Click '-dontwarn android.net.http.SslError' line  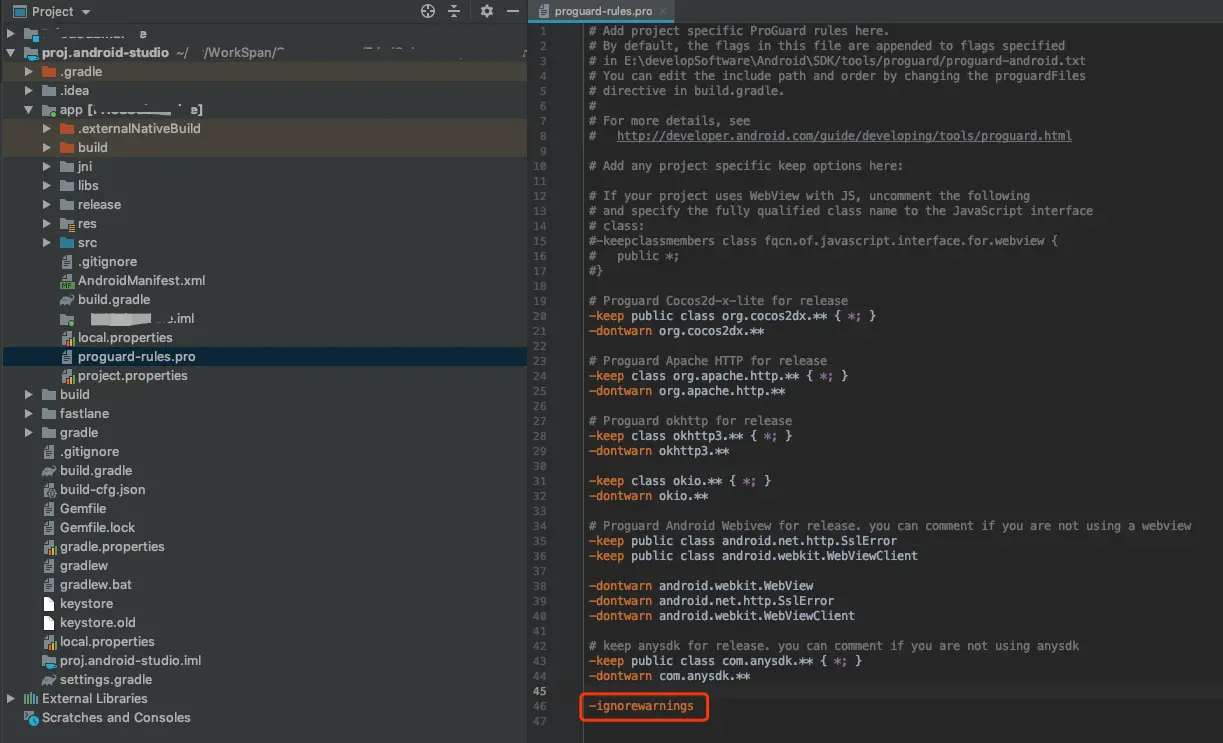point(711,601)
